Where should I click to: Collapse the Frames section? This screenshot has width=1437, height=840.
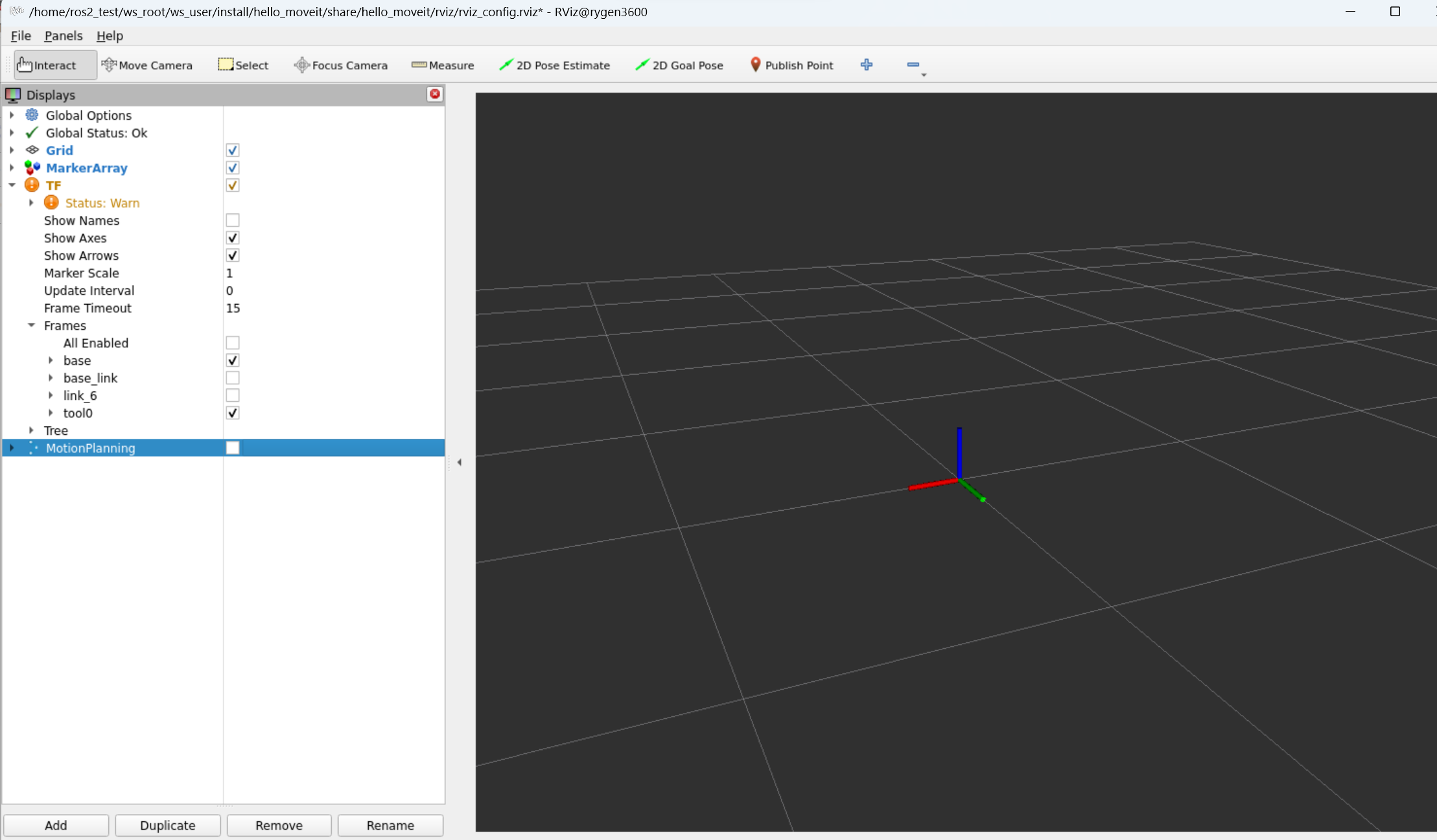[x=31, y=325]
